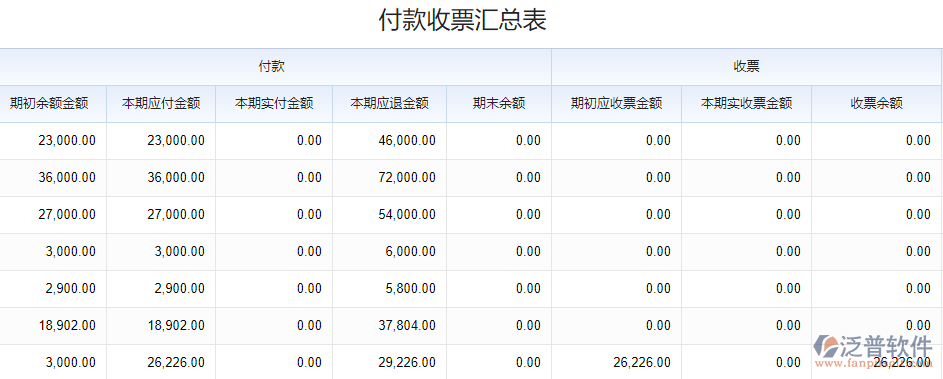Click the 6,000.00 cell
Screen dimensions: 943x379
pos(411,251)
